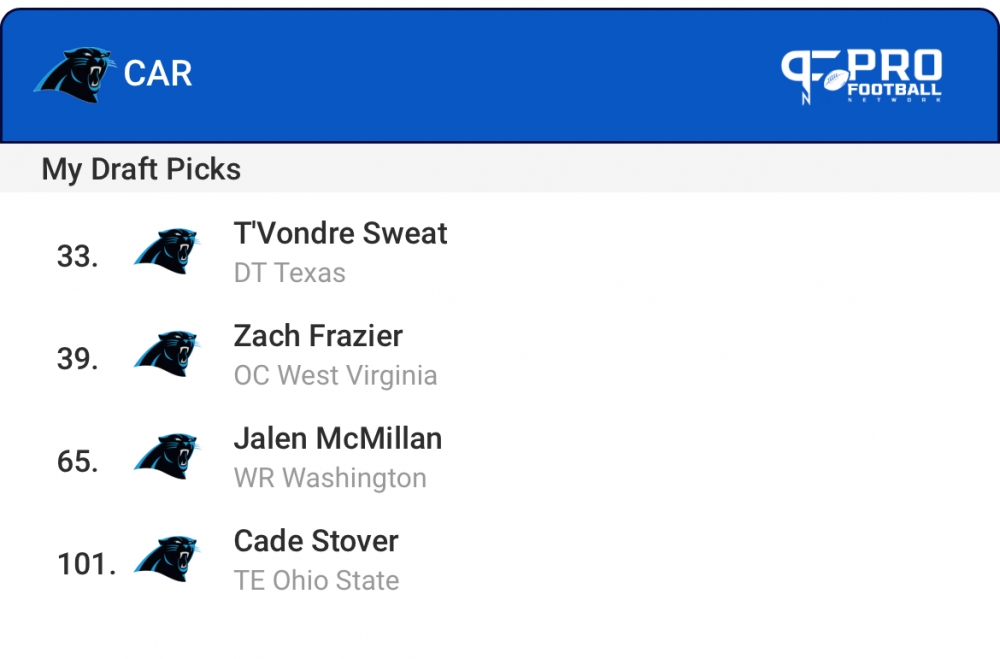Open Zach Frazier player name
This screenshot has height=659, width=1000.
click(x=318, y=336)
